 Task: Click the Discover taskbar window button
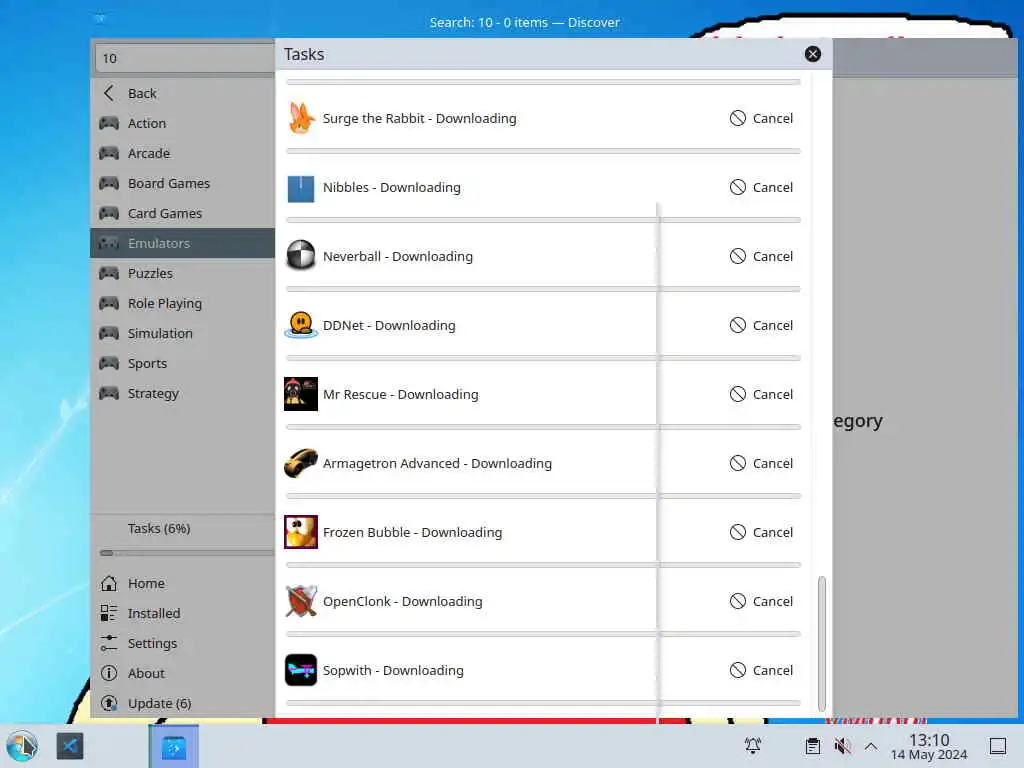[x=174, y=746]
